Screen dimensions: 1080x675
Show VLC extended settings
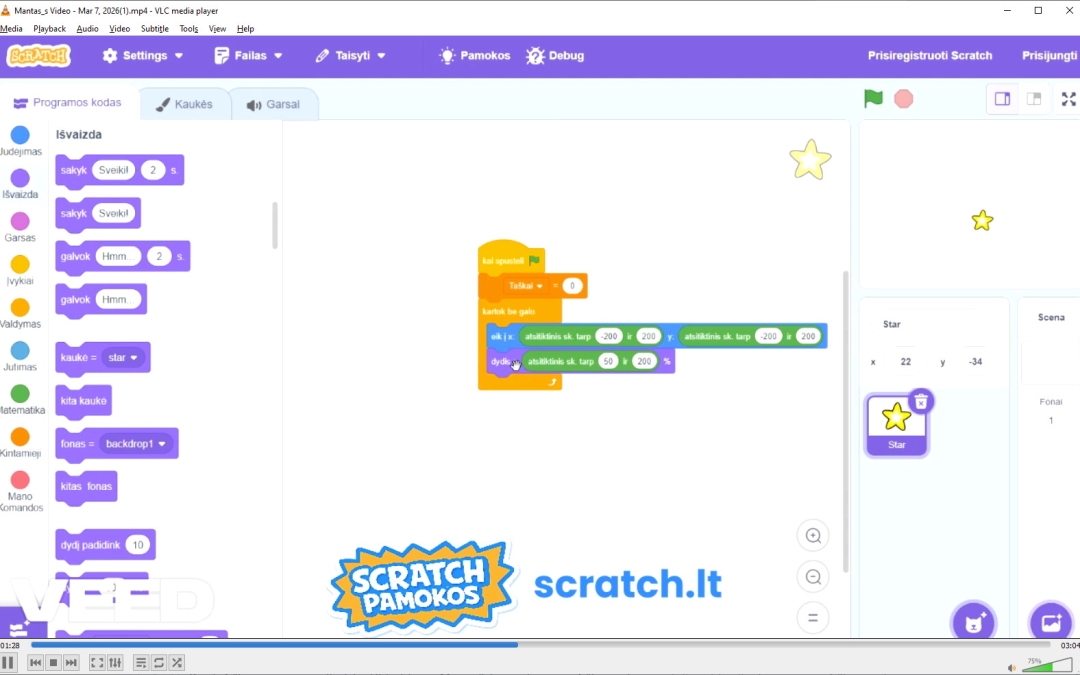[115, 663]
